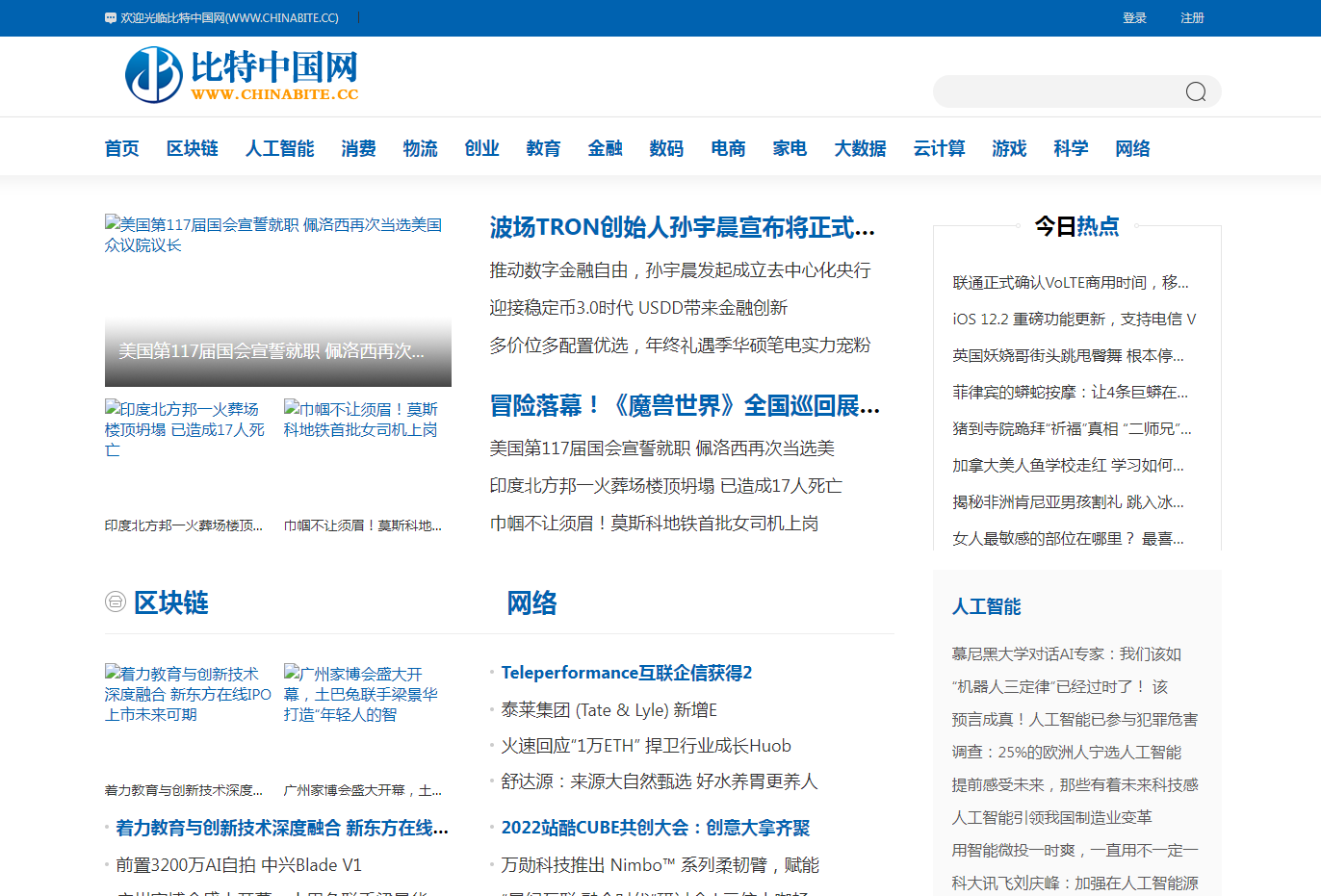The width and height of the screenshot is (1321, 896).
Task: Select 网络 in navigation bar
Action: click(1133, 148)
